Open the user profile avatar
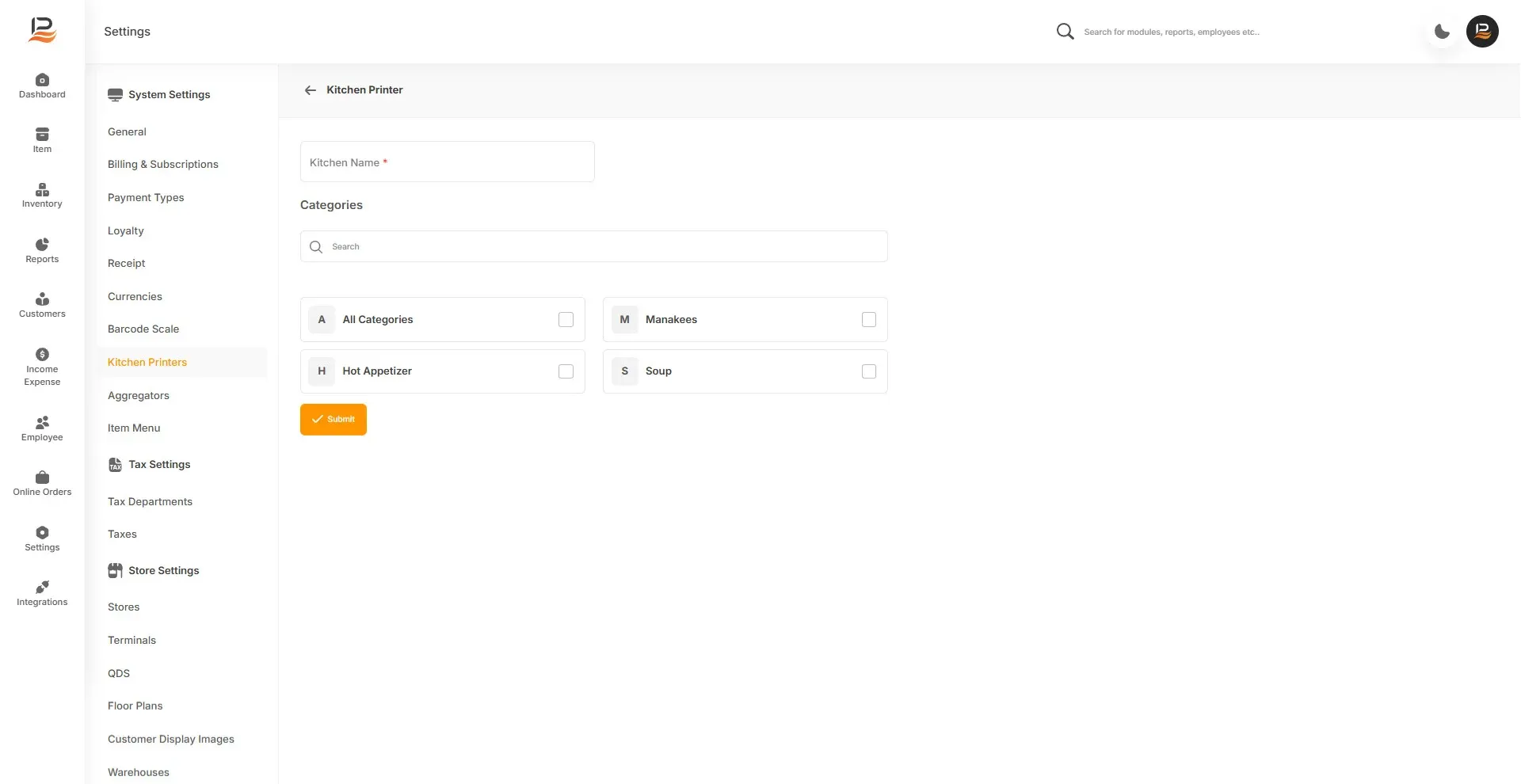 [1482, 32]
